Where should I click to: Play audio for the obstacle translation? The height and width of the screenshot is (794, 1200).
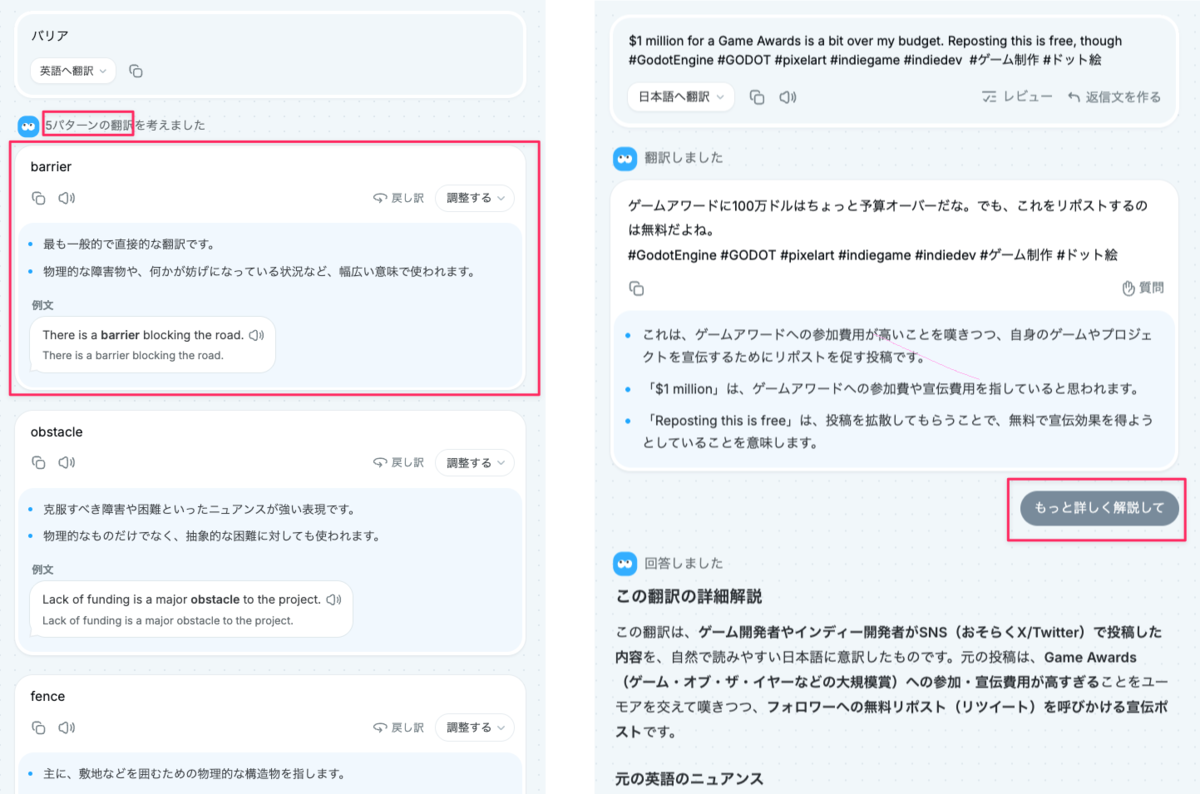tap(66, 463)
